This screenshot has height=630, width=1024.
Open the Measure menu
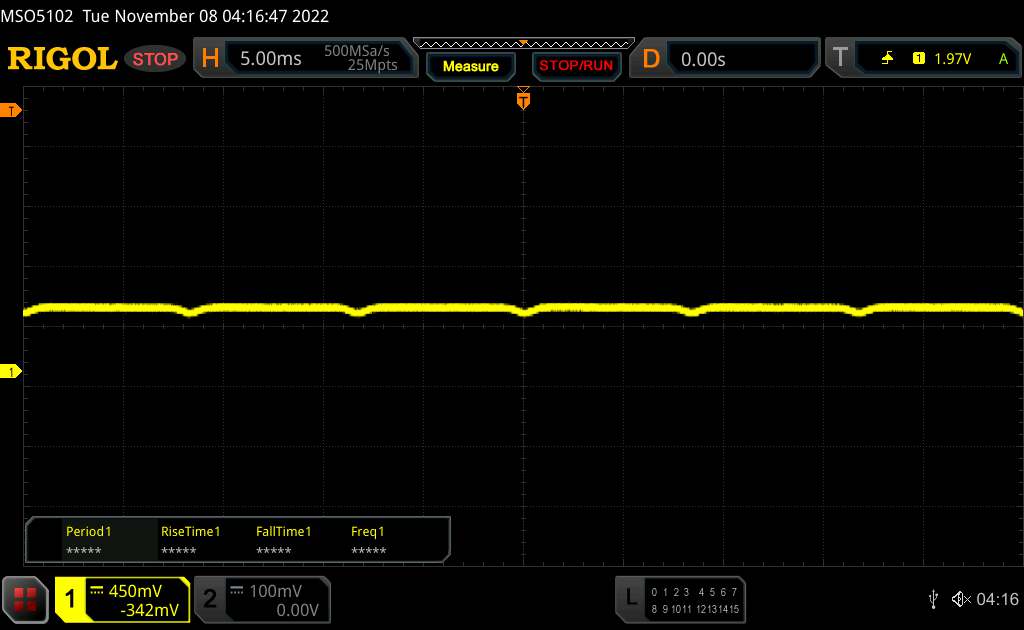tap(470, 66)
